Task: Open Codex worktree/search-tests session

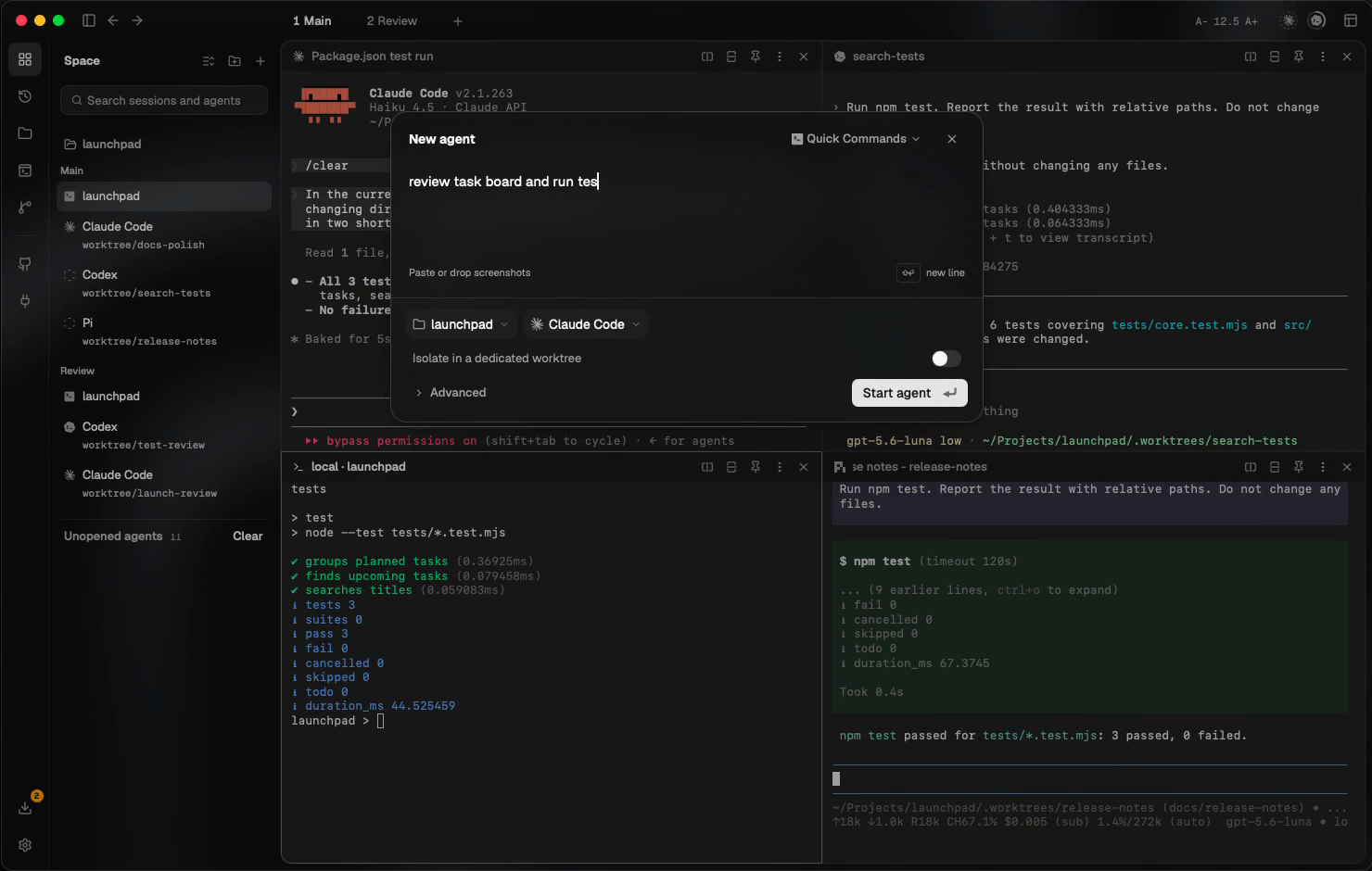Action: pos(164,284)
